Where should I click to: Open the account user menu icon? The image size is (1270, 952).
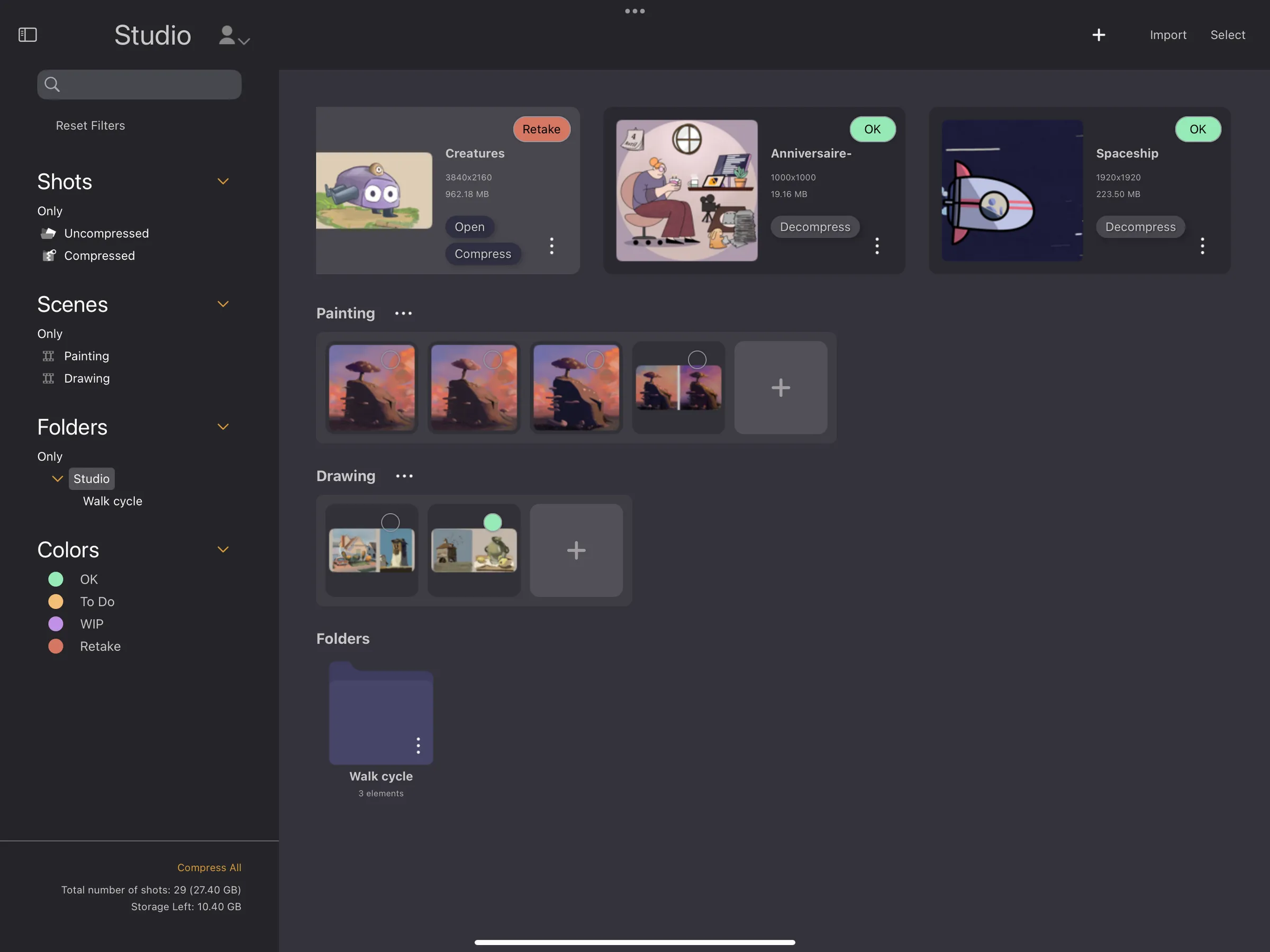(228, 35)
